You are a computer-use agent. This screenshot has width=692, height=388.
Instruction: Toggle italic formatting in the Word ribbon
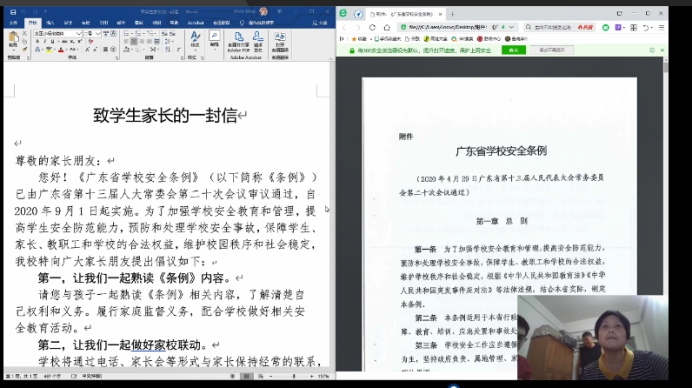pos(45,41)
